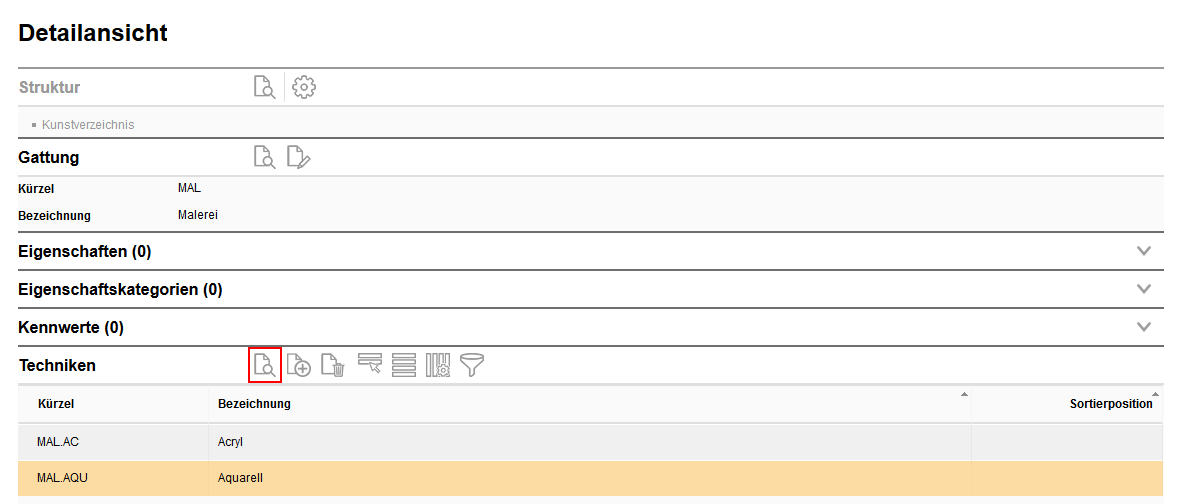Add a new Technik entry
The width and height of the screenshot is (1178, 504).
coord(299,365)
